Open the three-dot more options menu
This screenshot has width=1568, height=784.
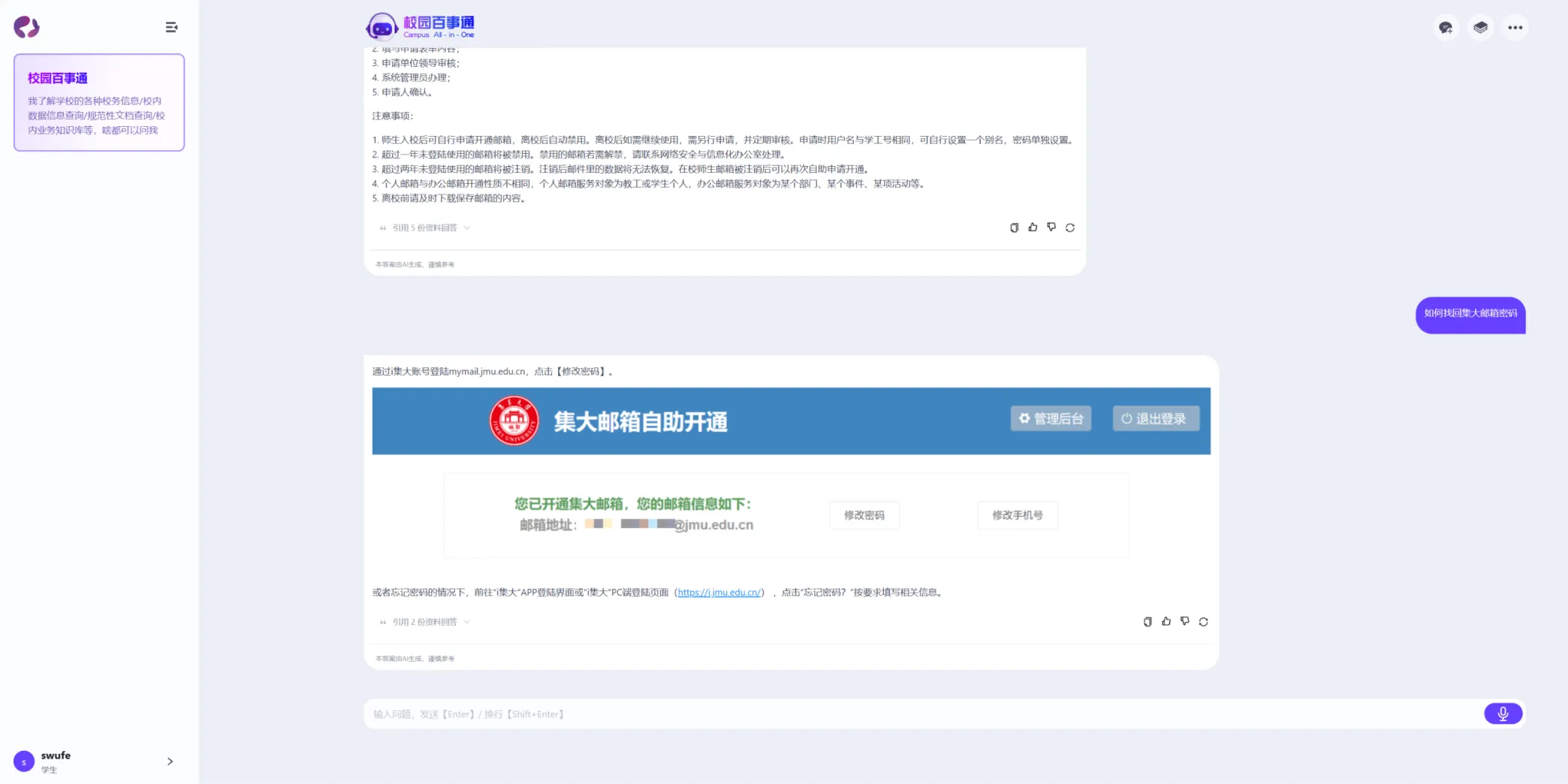1515,28
